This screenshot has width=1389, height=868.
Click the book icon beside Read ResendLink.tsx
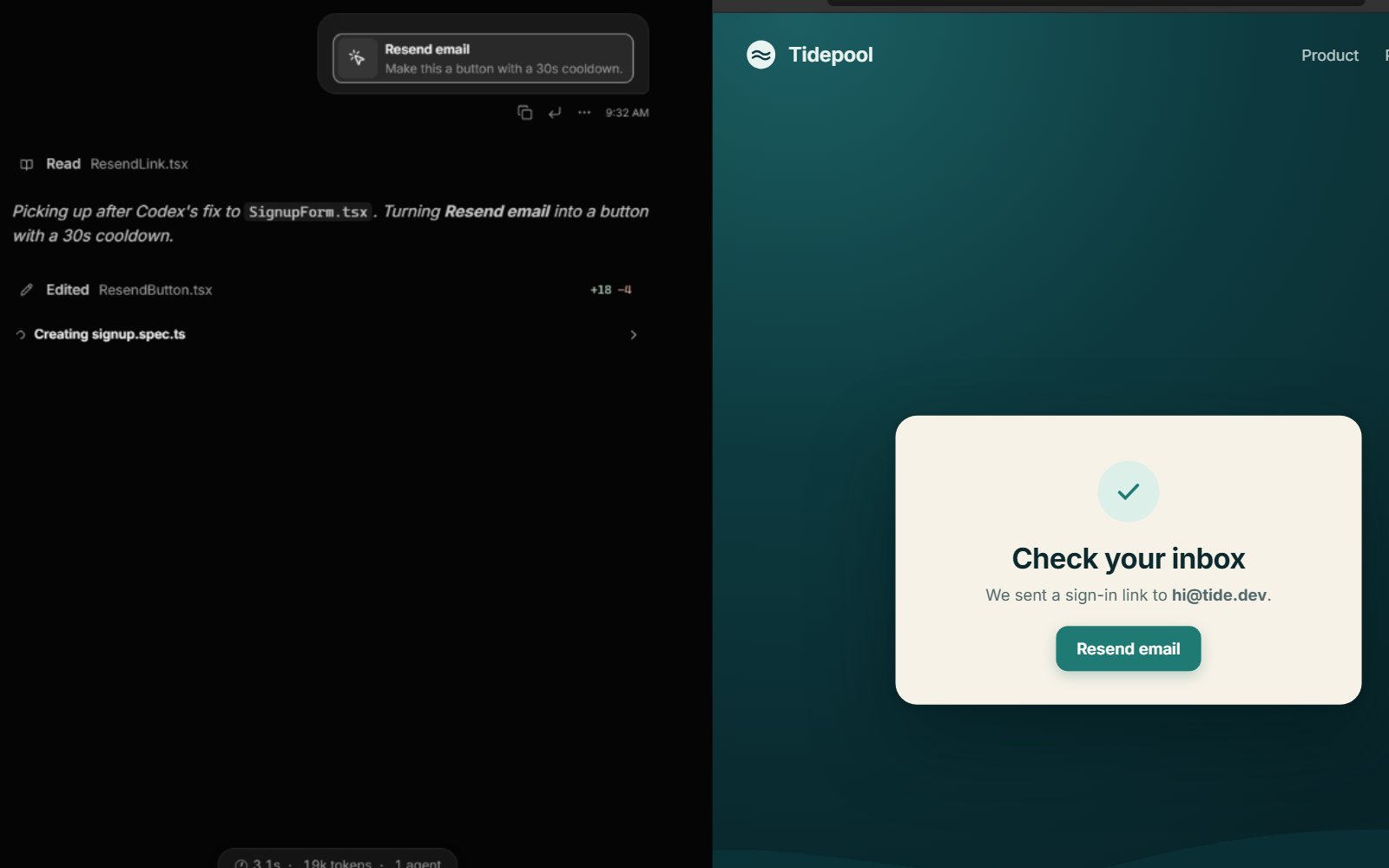[x=27, y=164]
